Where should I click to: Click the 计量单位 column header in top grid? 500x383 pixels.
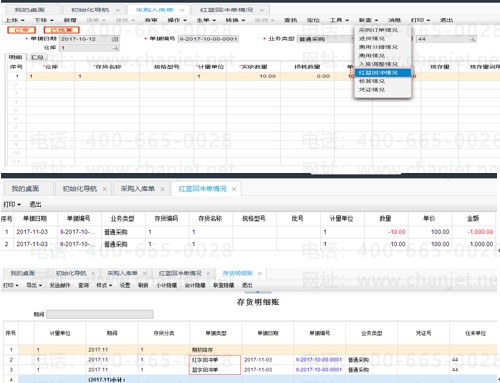click(x=210, y=67)
